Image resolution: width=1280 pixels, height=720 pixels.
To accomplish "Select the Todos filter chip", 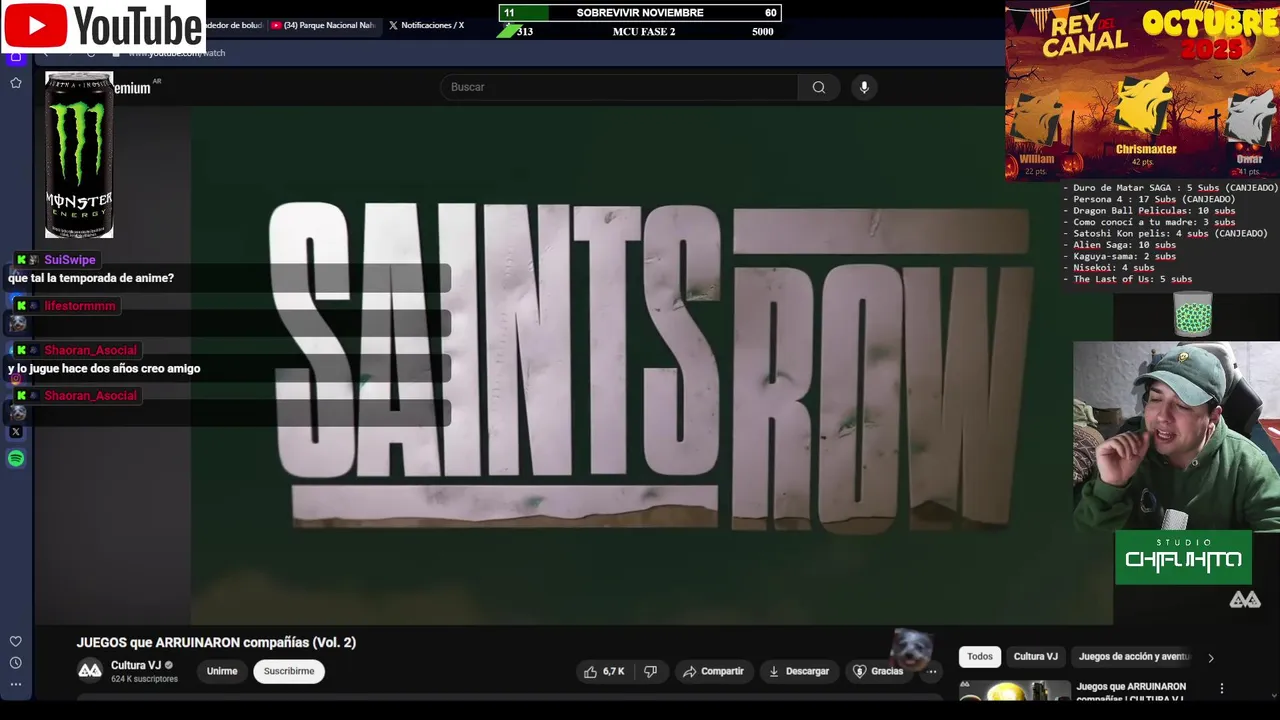I will click(980, 657).
